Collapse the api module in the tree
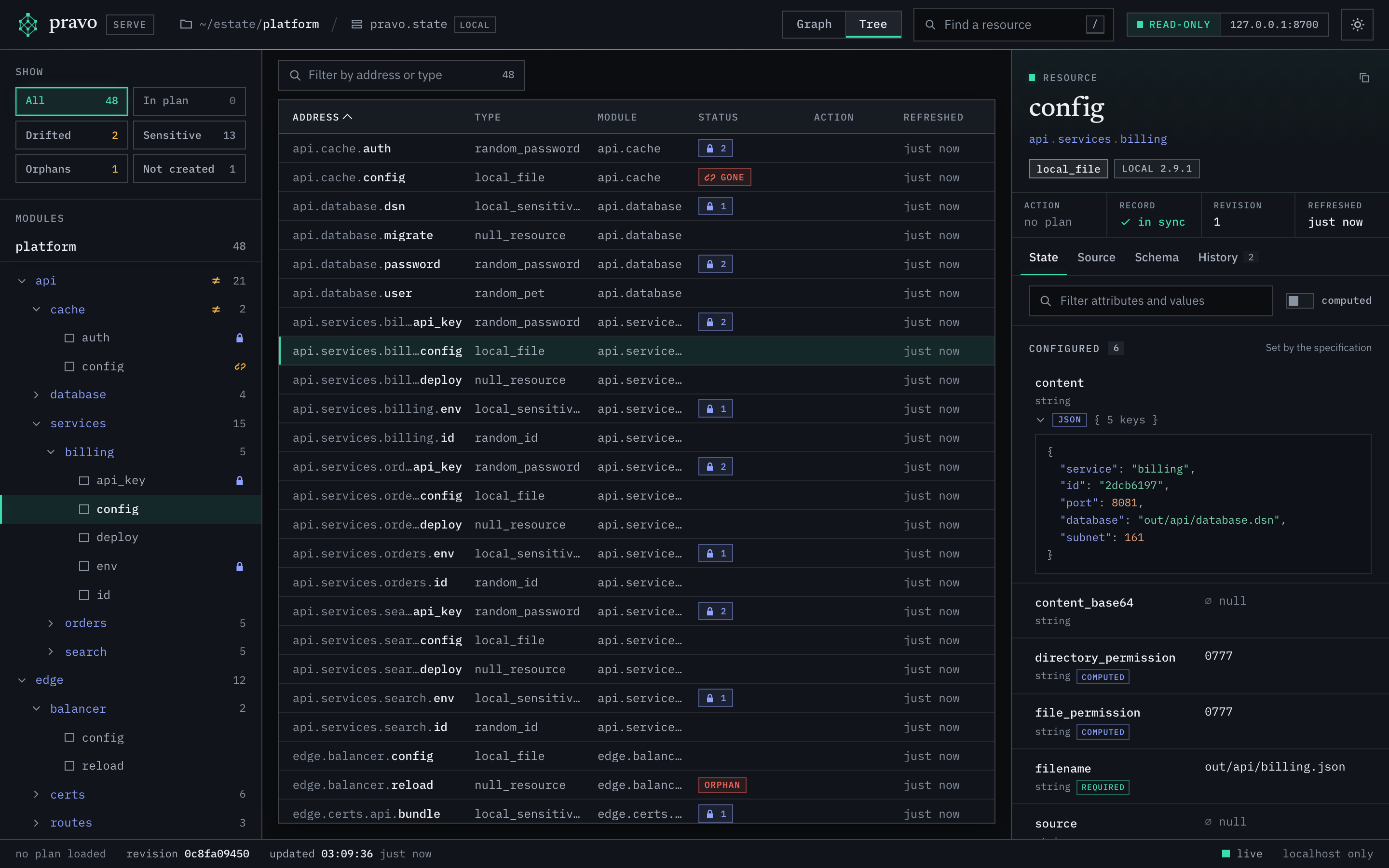The height and width of the screenshot is (868, 1389). tap(22, 281)
